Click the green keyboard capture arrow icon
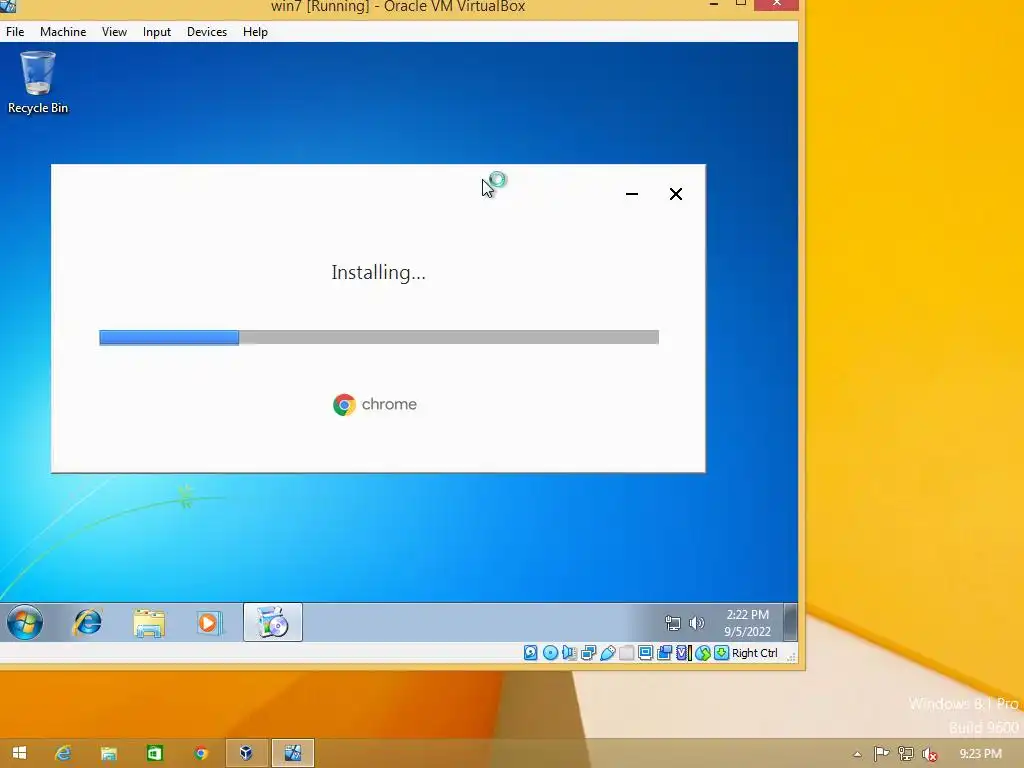1024x768 pixels. [x=721, y=652]
